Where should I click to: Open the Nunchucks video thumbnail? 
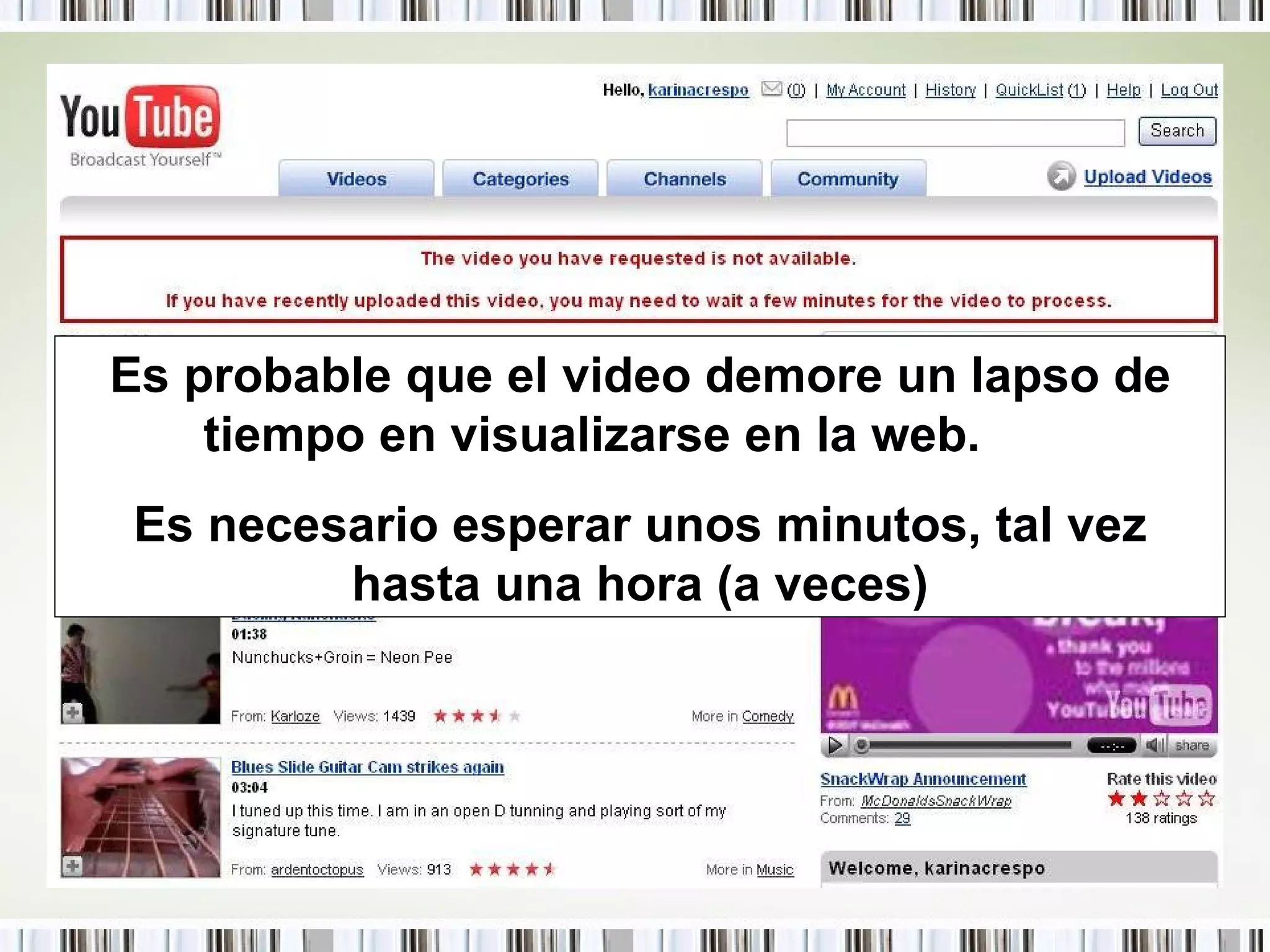coord(141,671)
